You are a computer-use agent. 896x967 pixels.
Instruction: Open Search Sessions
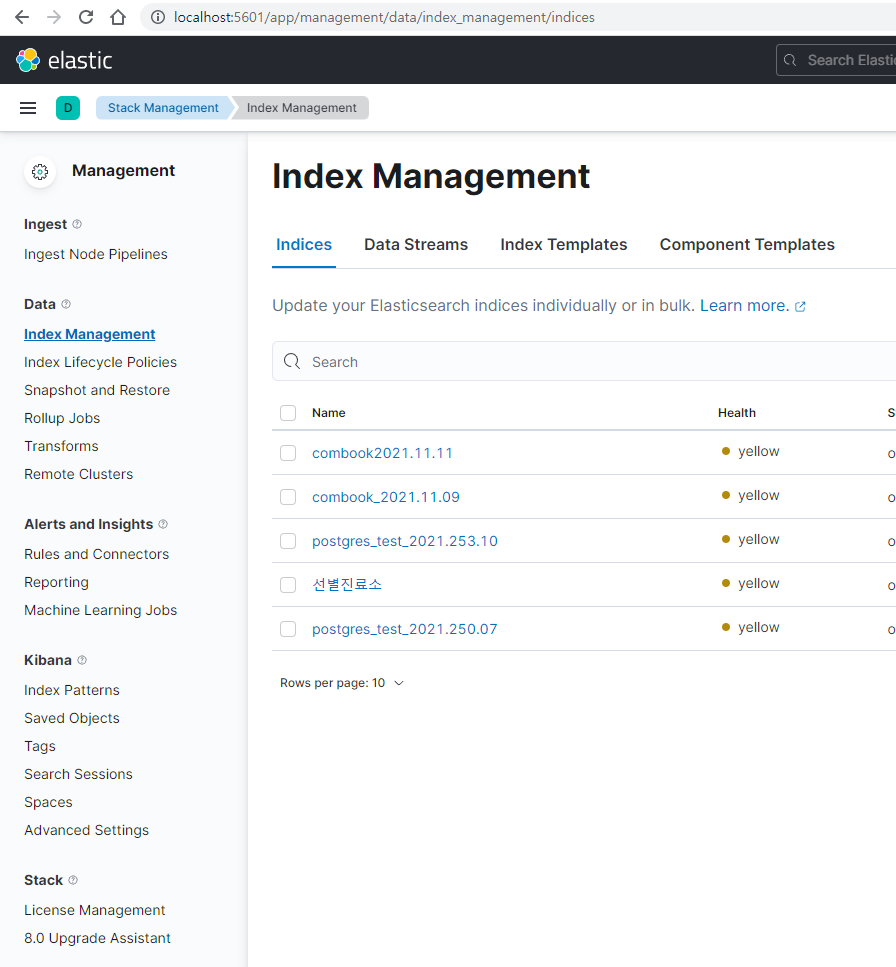click(78, 774)
